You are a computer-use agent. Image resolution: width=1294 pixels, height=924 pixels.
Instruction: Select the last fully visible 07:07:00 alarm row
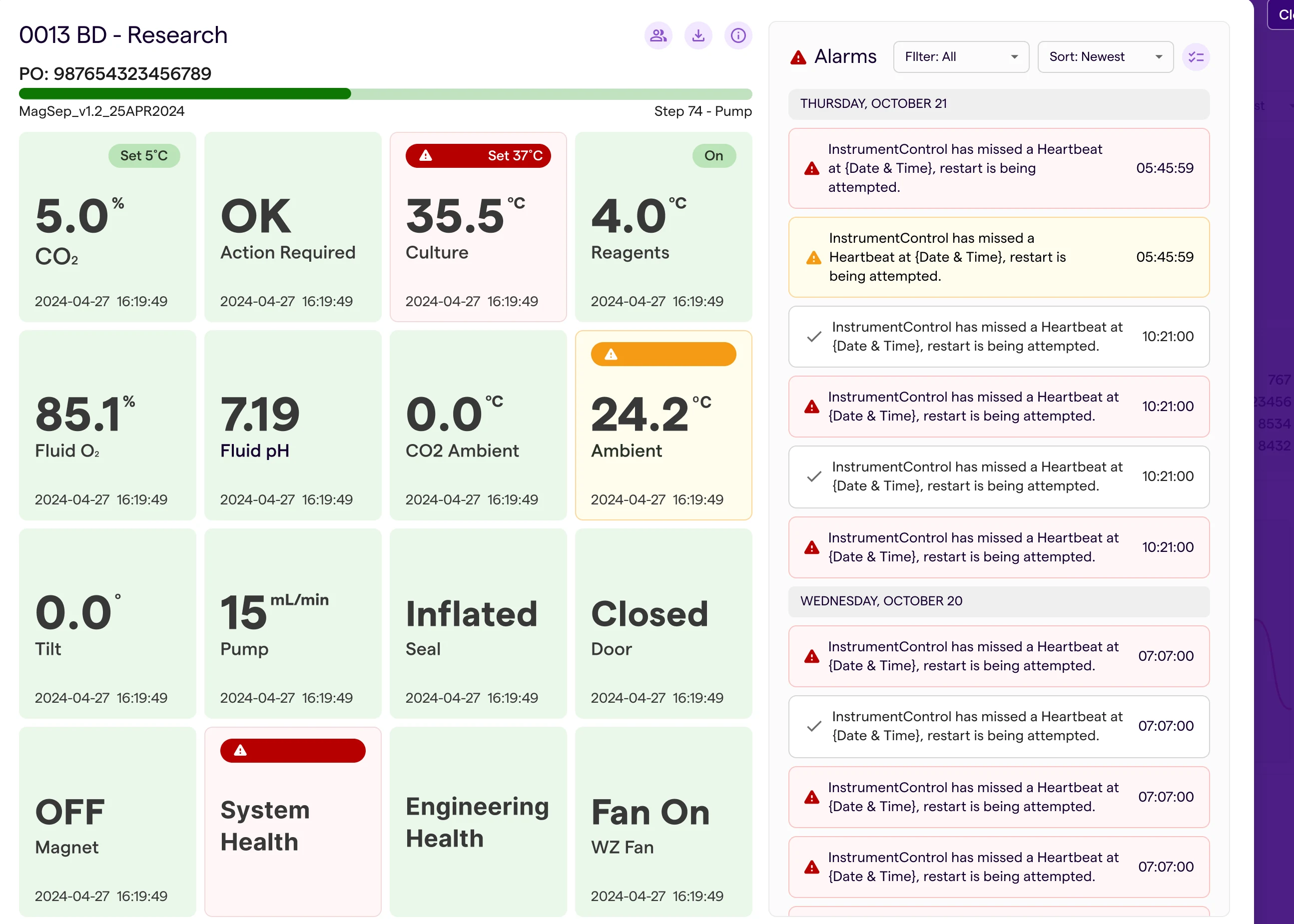999,867
